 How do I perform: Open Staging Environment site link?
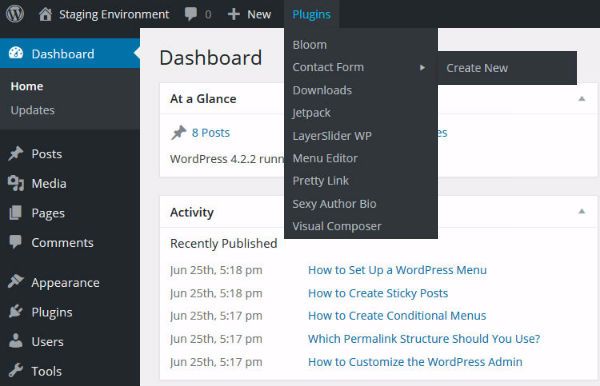coord(114,15)
